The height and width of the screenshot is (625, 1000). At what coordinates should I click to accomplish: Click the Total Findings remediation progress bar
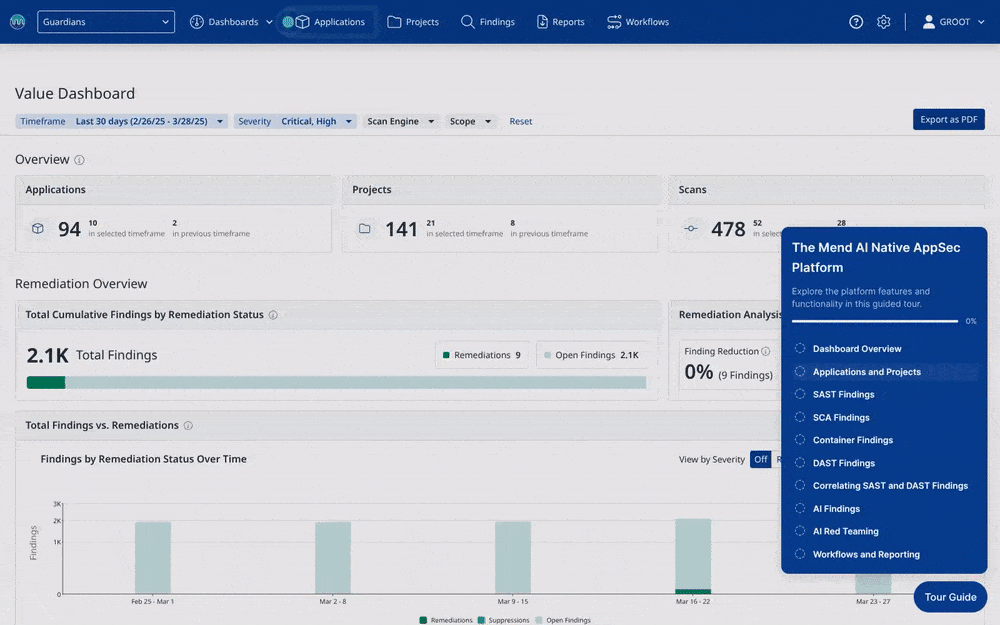pyautogui.click(x=336, y=382)
